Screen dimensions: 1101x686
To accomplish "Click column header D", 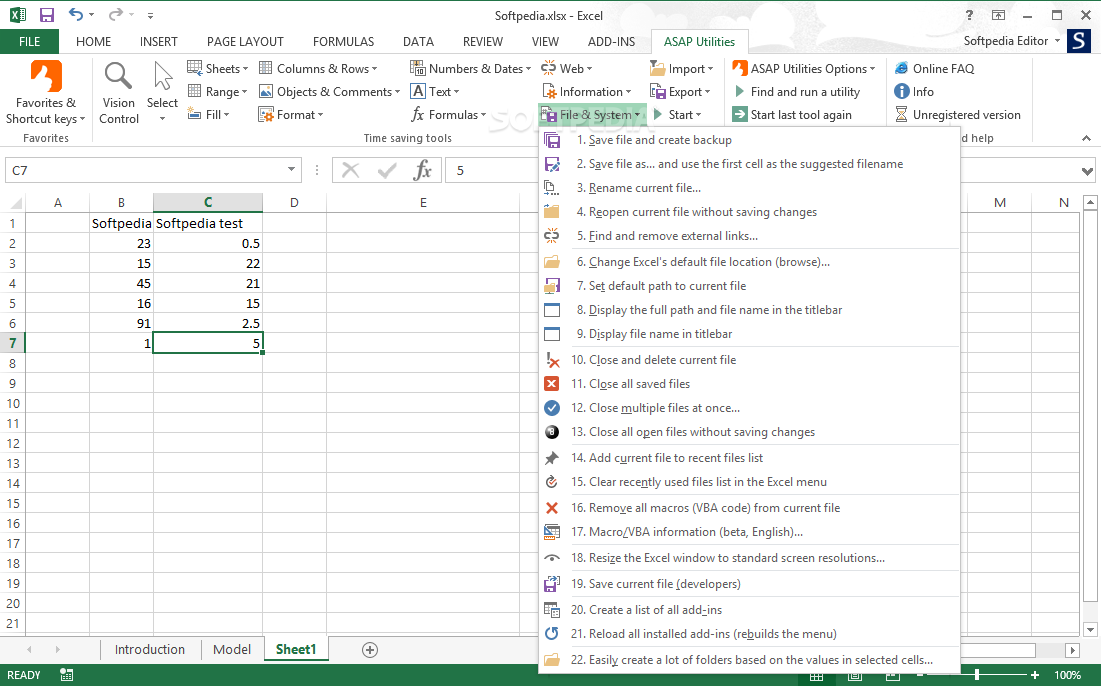I will point(294,202).
